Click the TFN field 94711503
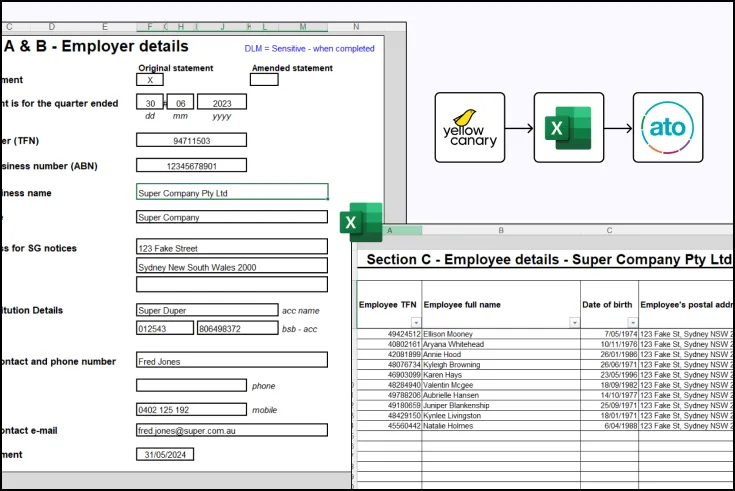Screen dimensions: 735x491 tap(191, 140)
